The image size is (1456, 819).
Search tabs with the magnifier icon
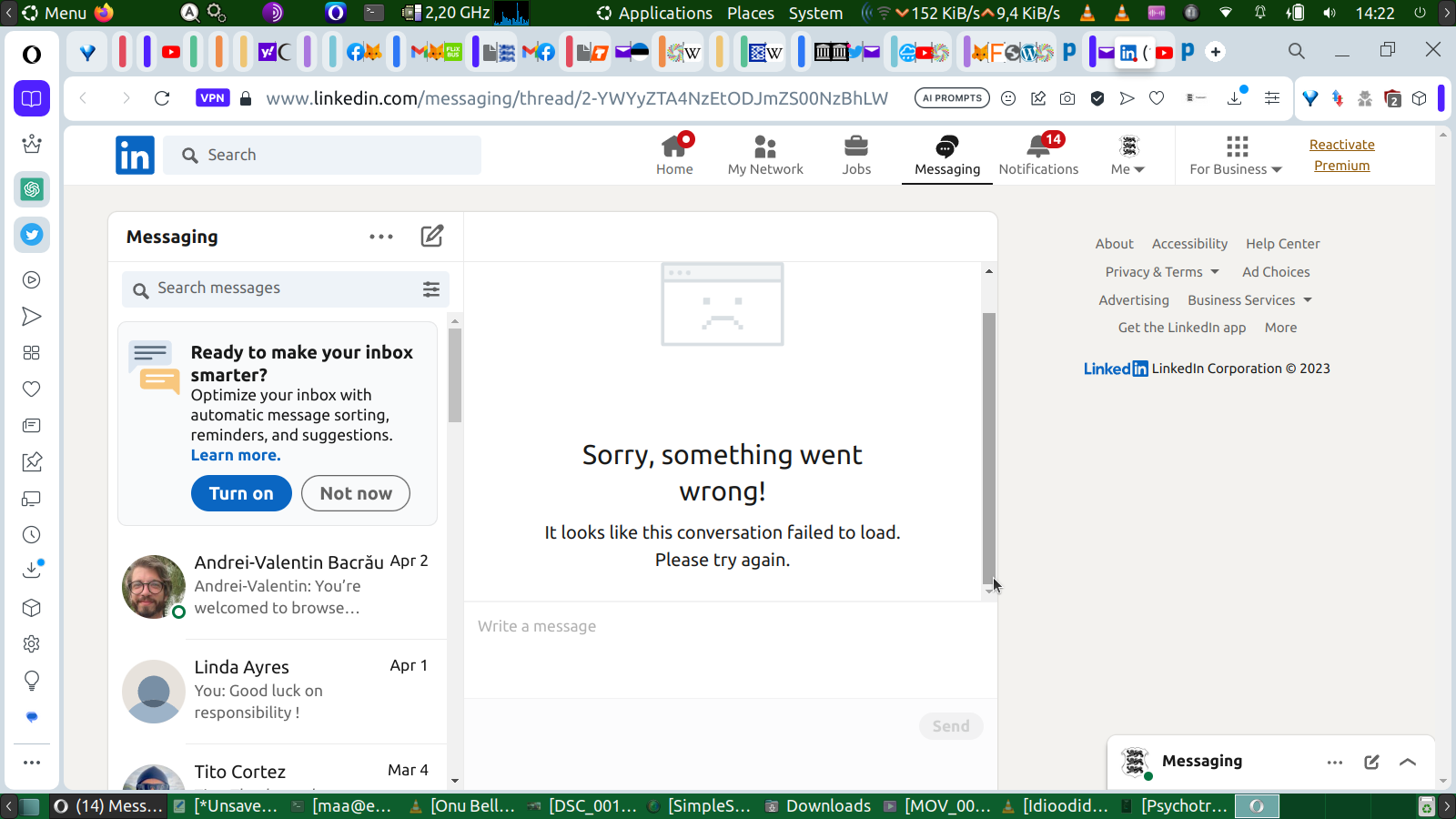pos(1297,52)
